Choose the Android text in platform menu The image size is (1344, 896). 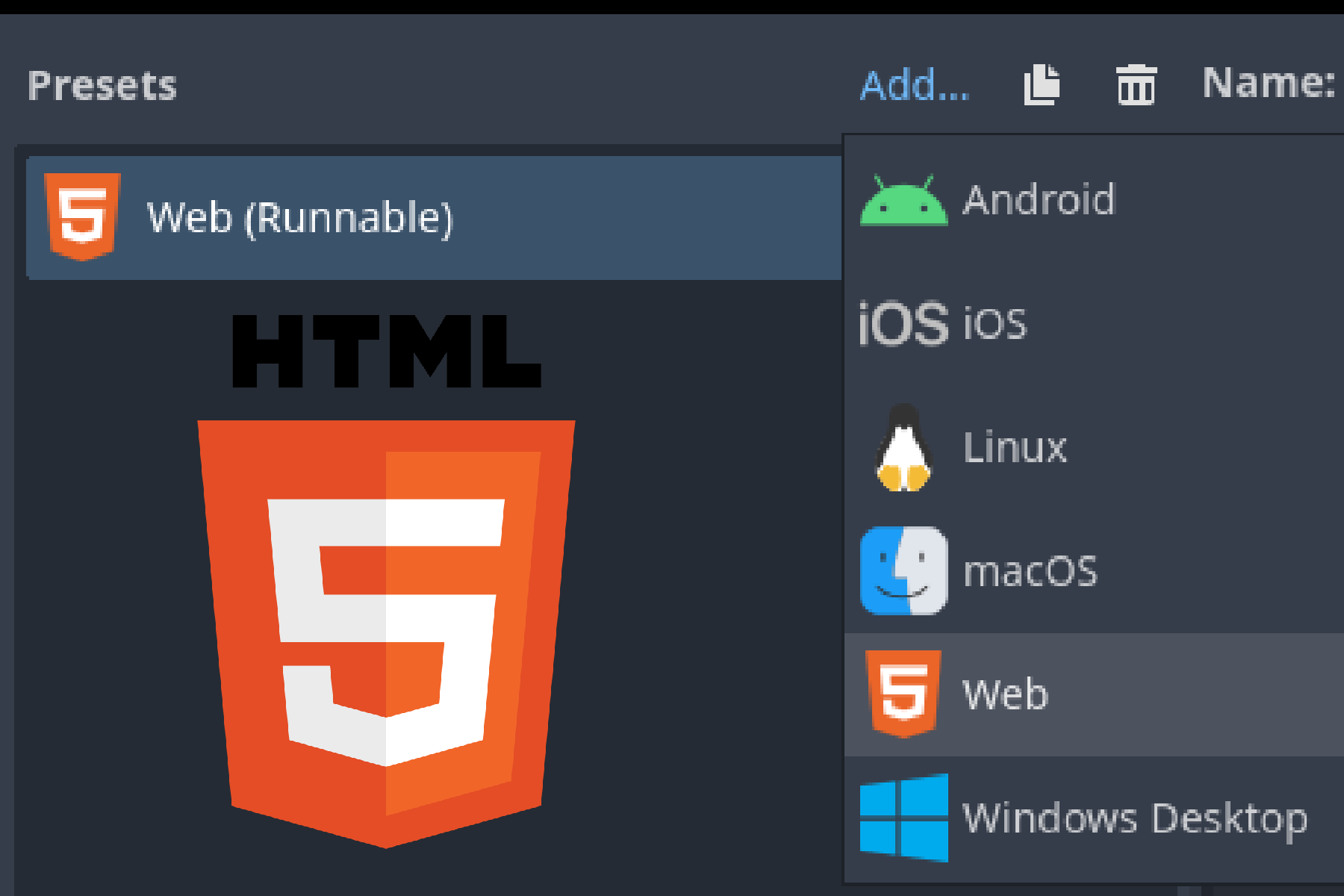[x=1039, y=199]
